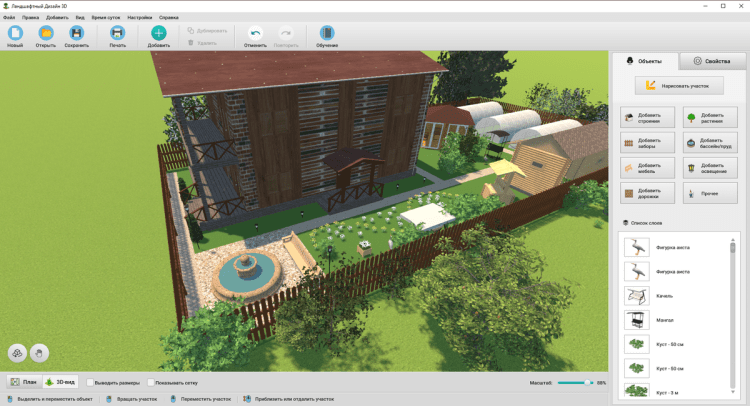Undo the last action with Отменить
Viewport: 750px width, 406px height.
coord(255,34)
